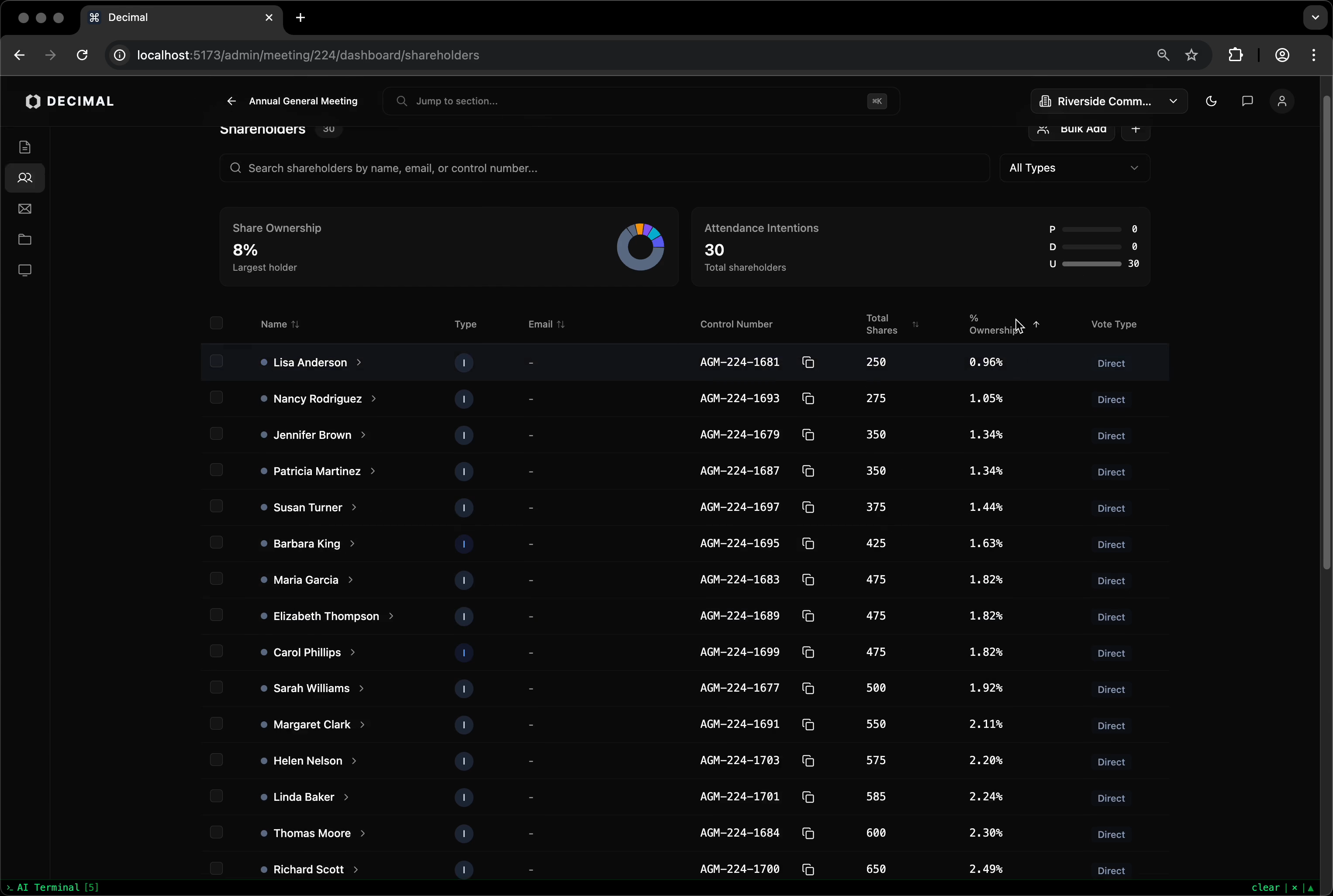Open the chat feedback icon
Viewport: 1333px width, 896px height.
coord(1247,101)
